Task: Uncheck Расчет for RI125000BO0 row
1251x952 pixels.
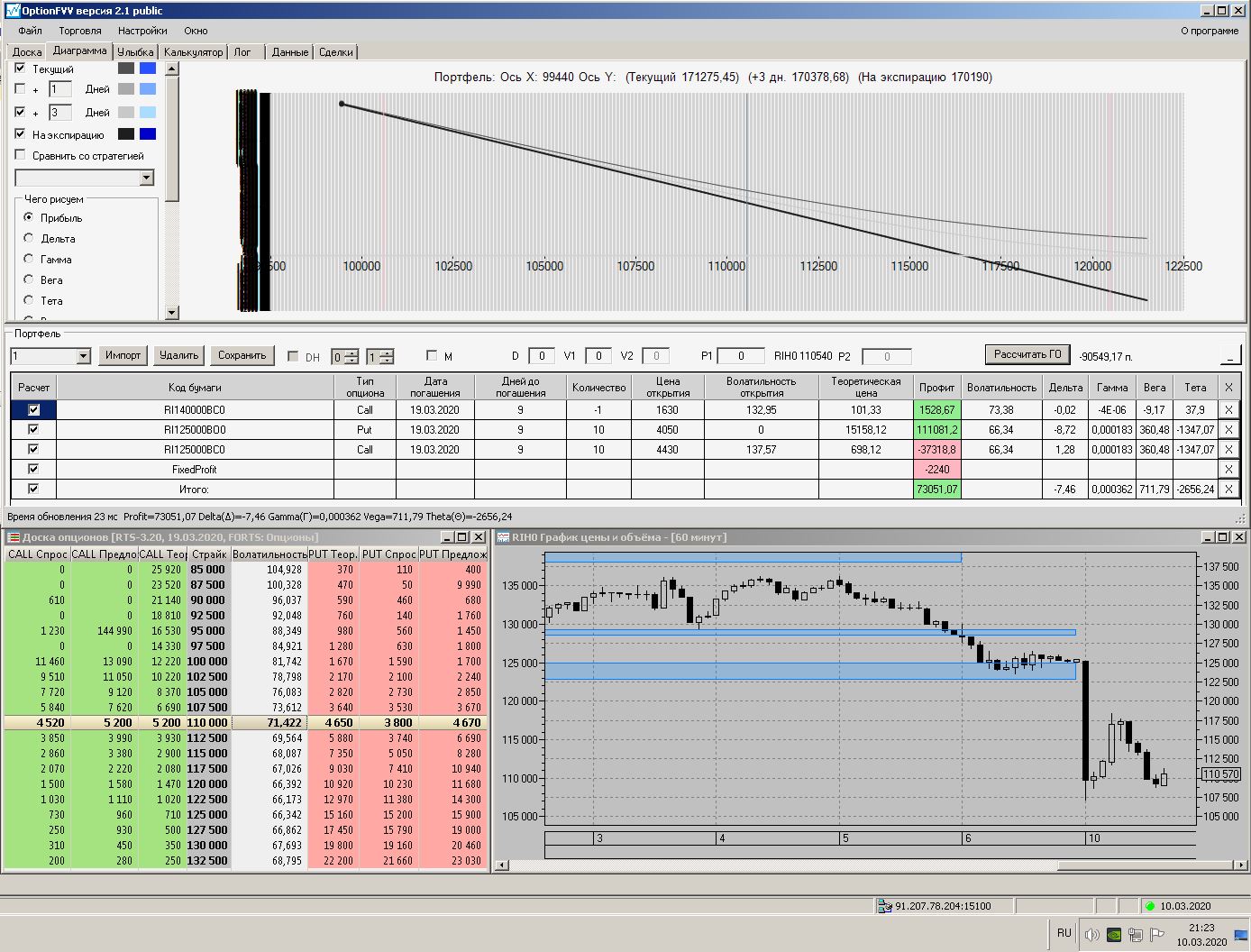Action: point(34,430)
